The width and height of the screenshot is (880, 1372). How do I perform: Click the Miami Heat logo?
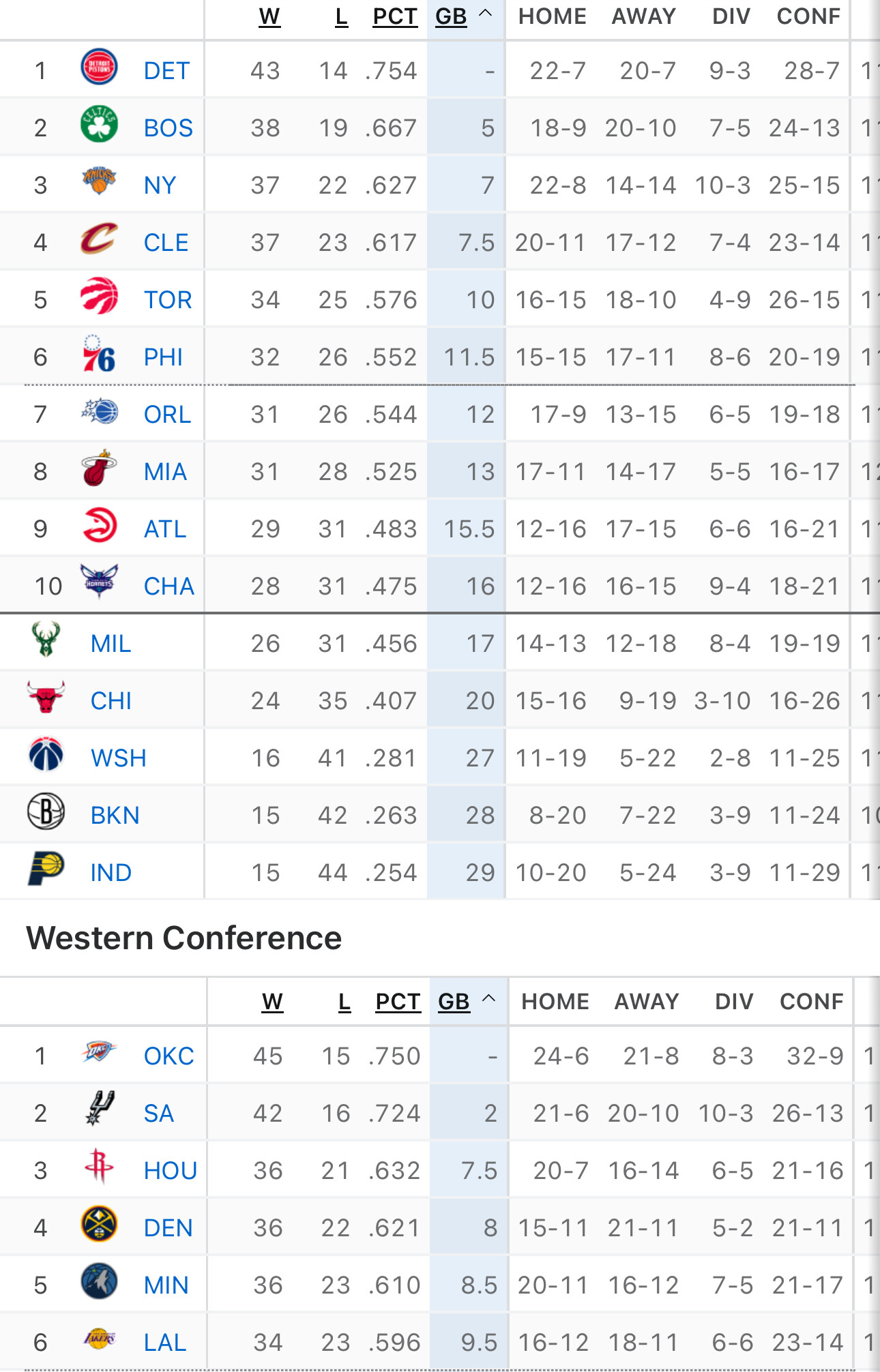[99, 468]
